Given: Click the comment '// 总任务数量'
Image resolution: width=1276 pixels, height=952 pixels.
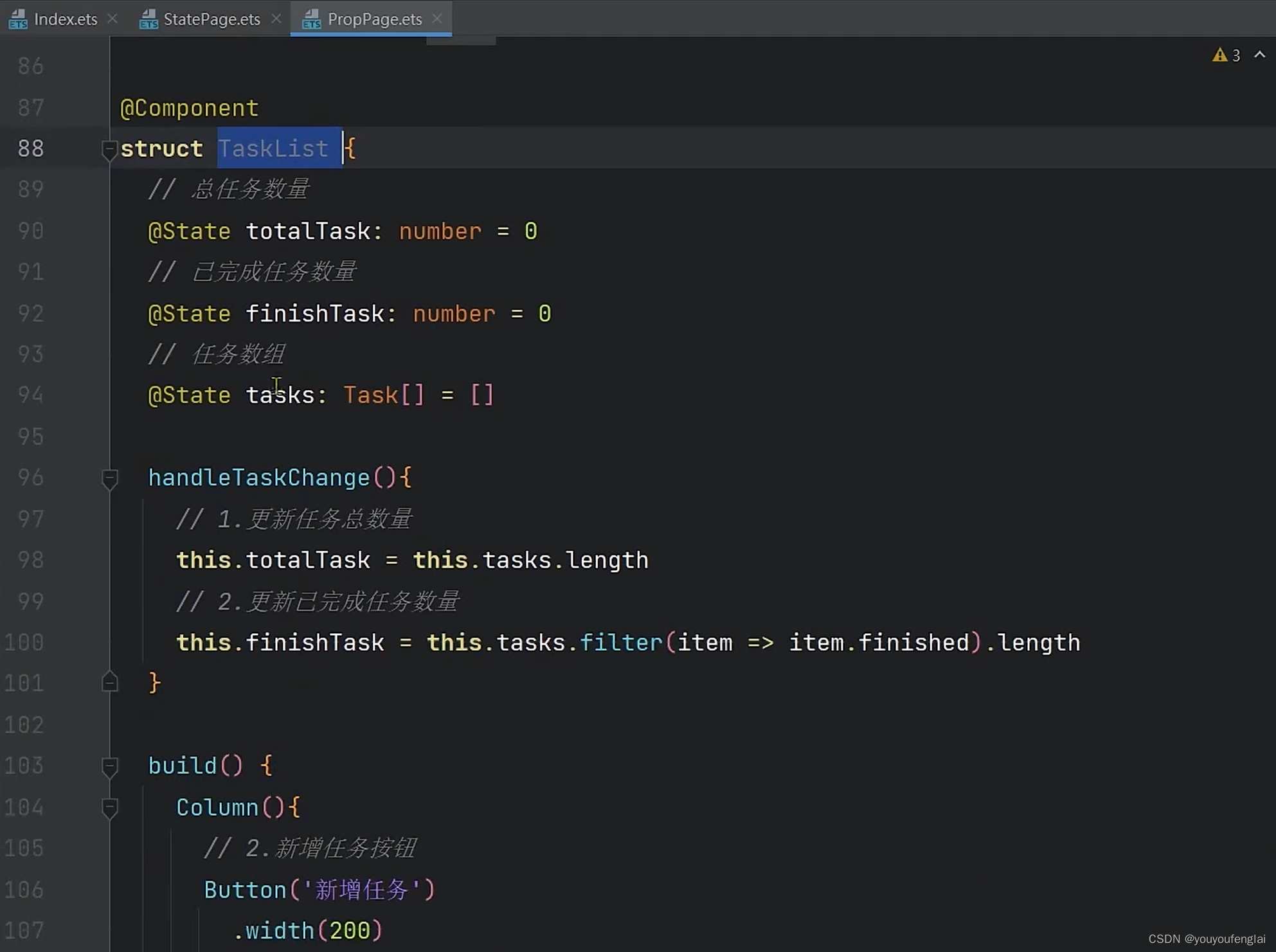Looking at the screenshot, I should coord(229,190).
